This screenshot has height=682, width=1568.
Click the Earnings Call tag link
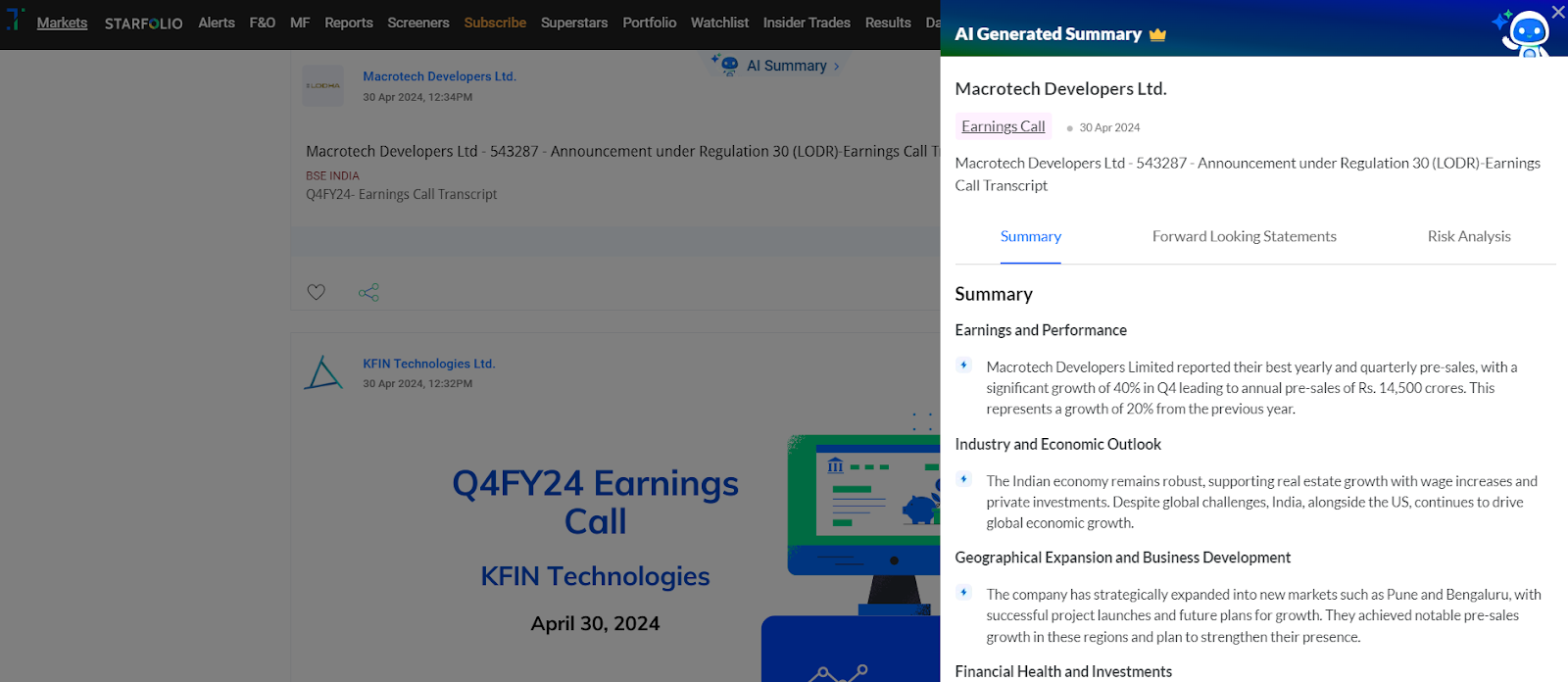[1004, 126]
